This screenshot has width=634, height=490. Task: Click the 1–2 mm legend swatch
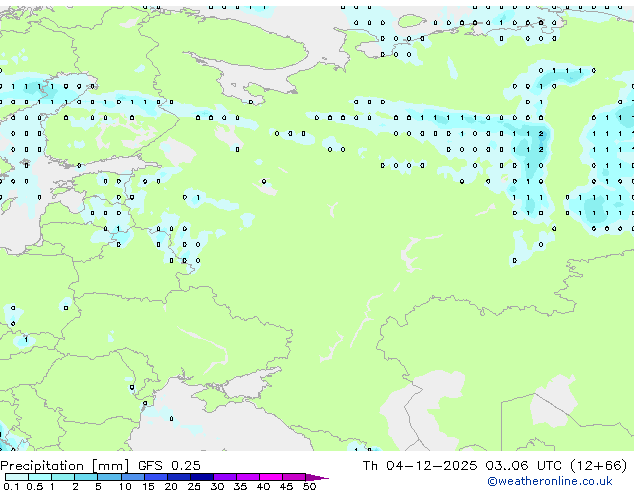(x=63, y=477)
